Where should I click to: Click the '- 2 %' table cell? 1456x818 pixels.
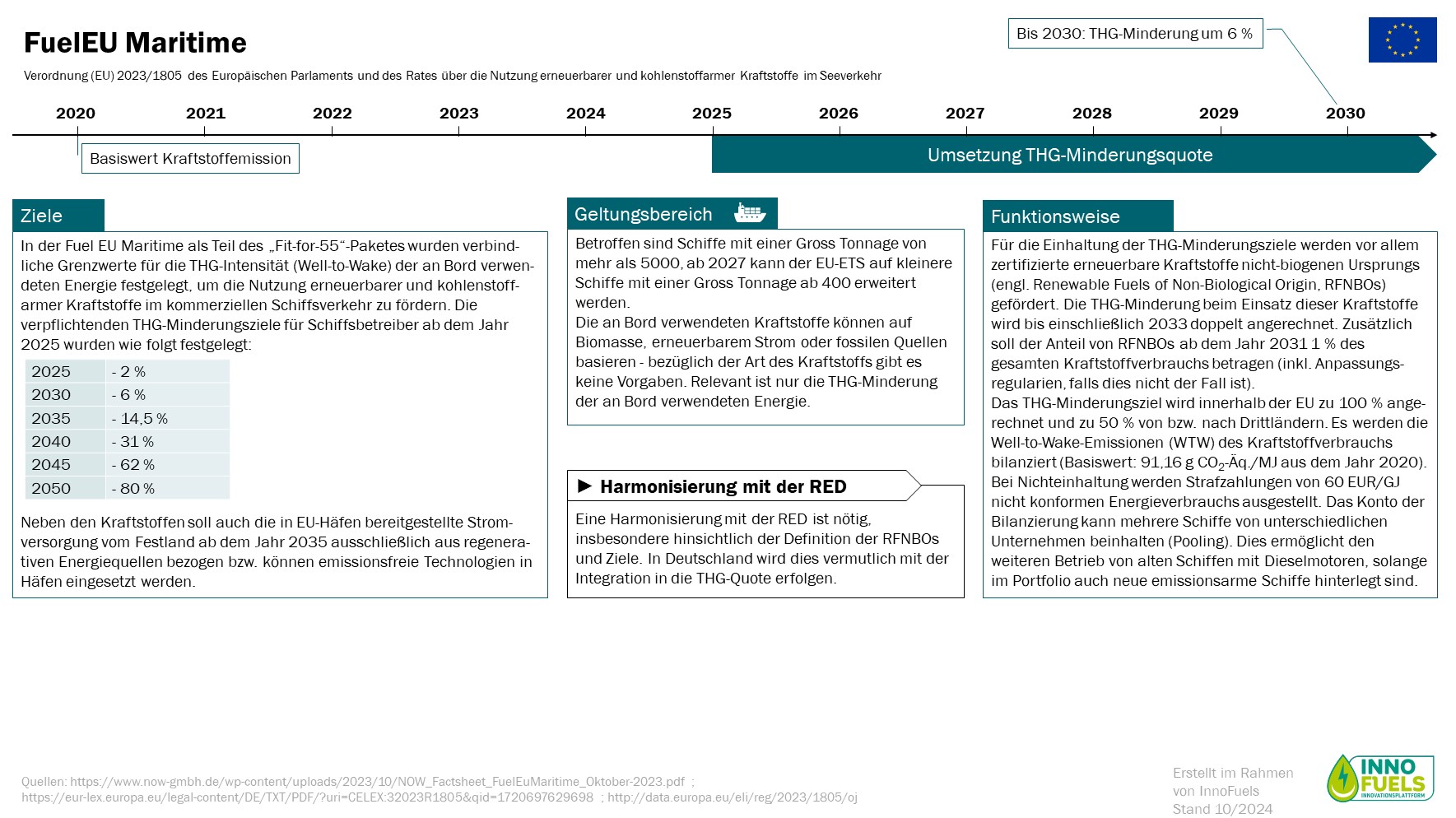coord(168,372)
